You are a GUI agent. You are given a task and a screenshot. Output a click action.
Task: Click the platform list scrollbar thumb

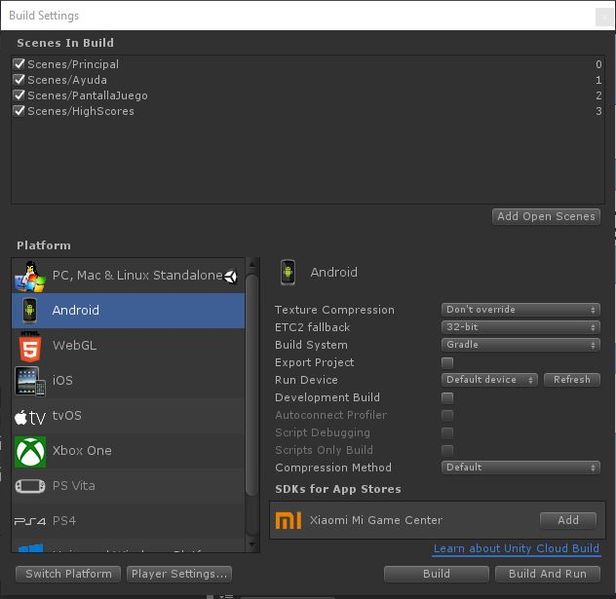click(x=252, y=385)
